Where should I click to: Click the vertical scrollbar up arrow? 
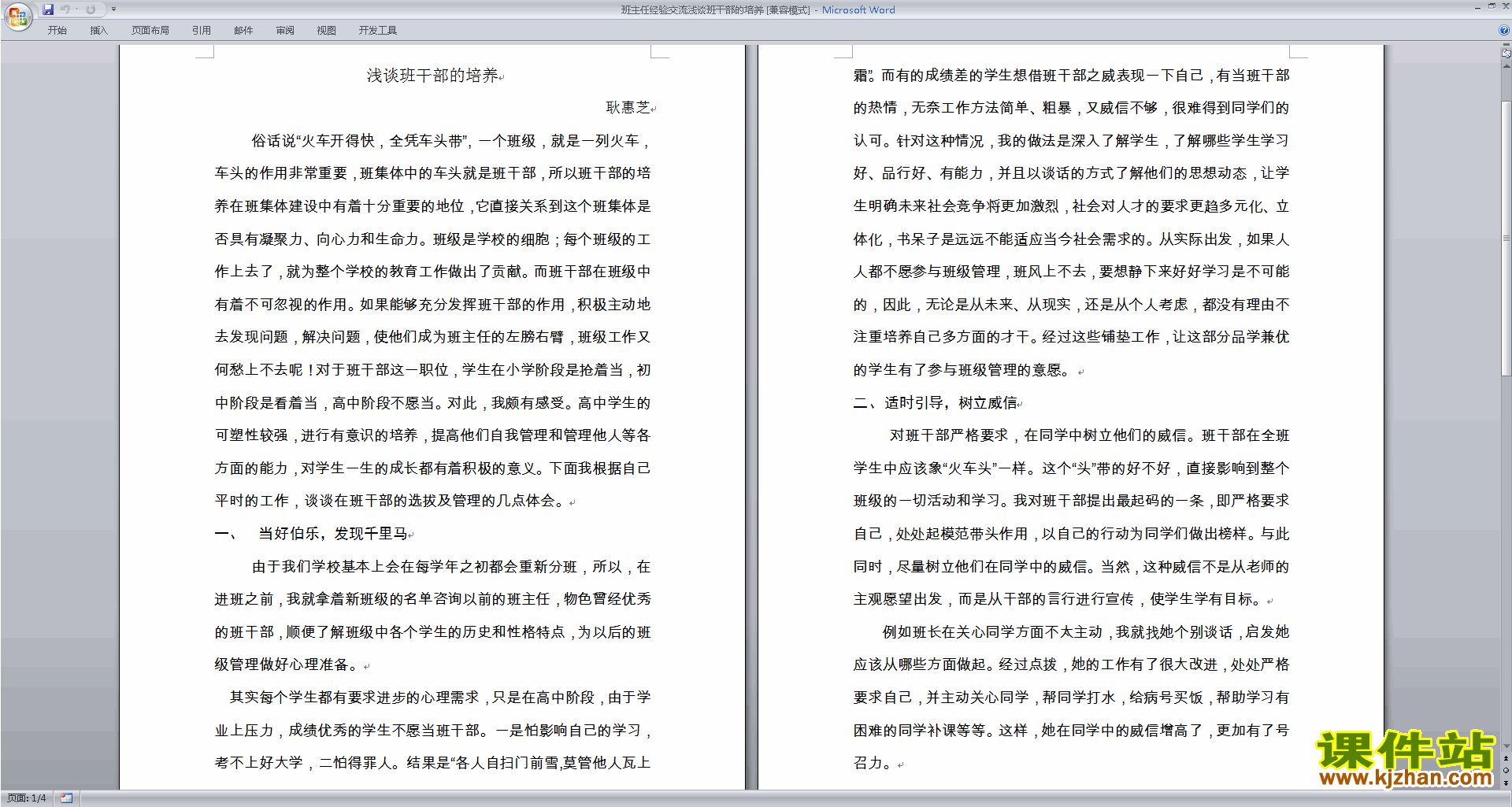(1506, 66)
